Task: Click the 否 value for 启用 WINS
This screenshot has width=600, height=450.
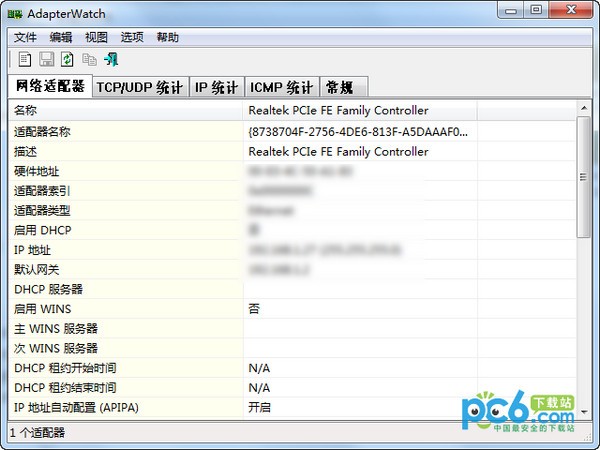Action: [x=254, y=309]
